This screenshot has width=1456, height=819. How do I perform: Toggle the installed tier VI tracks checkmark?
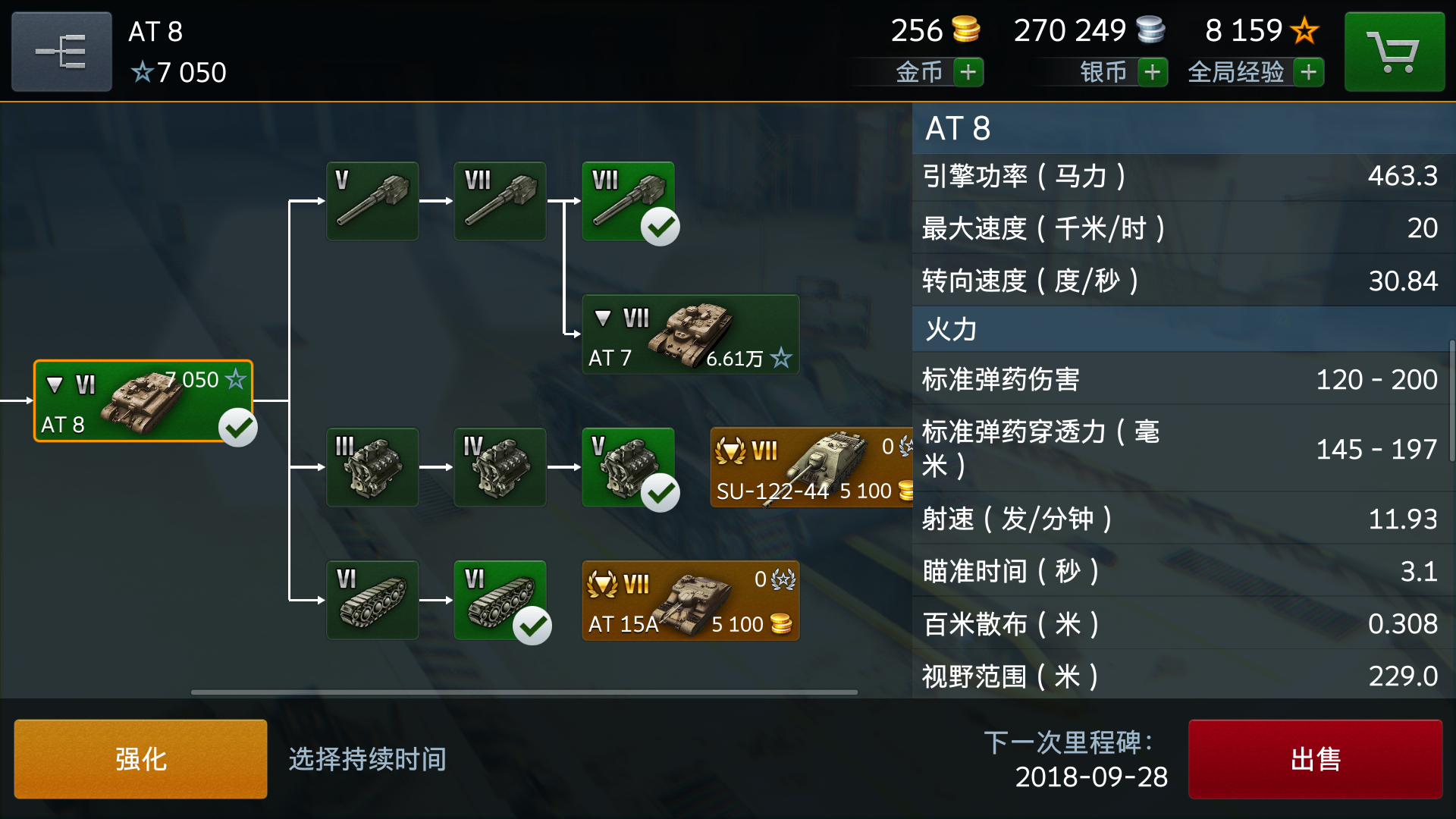532,626
